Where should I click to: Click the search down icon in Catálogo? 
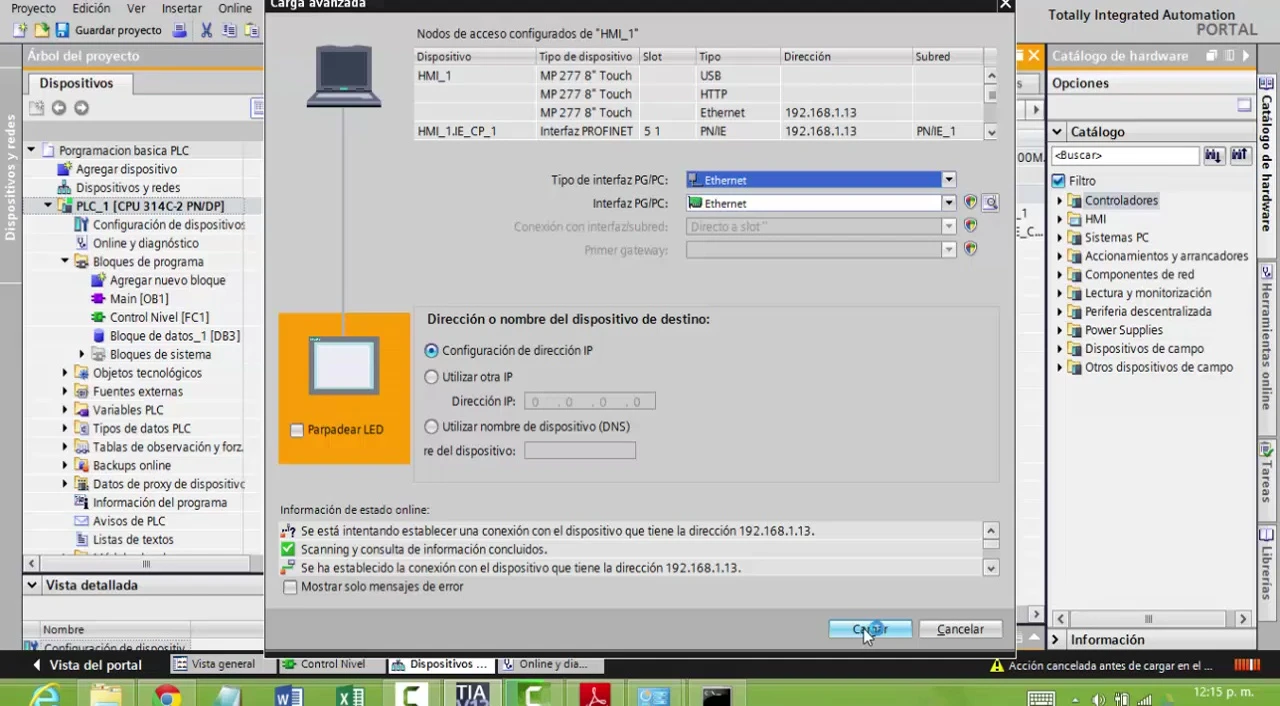pos(1213,155)
